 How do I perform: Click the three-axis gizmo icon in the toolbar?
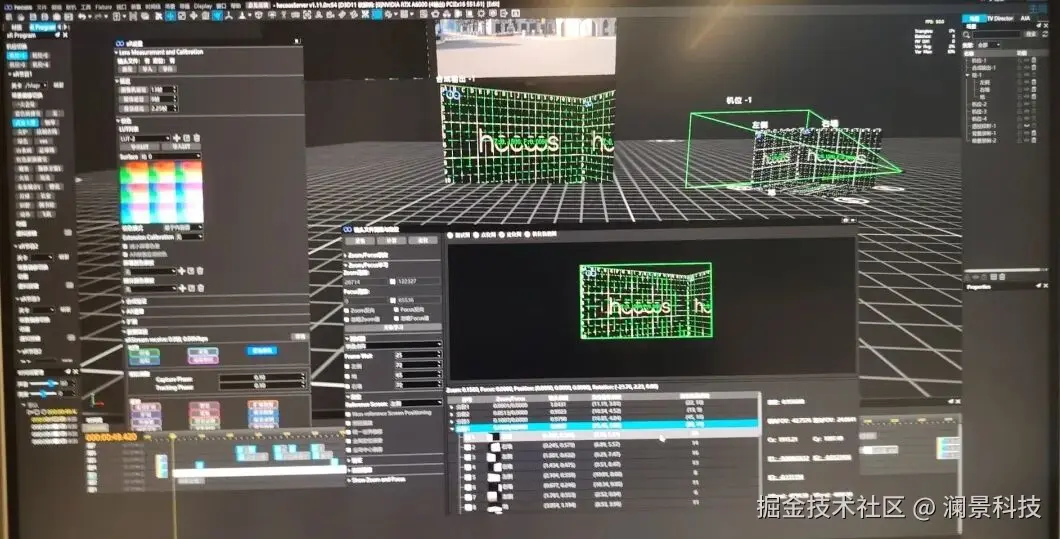click(228, 14)
